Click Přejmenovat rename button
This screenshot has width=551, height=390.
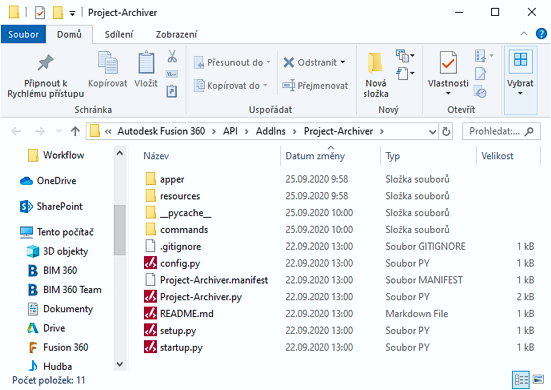pos(315,85)
